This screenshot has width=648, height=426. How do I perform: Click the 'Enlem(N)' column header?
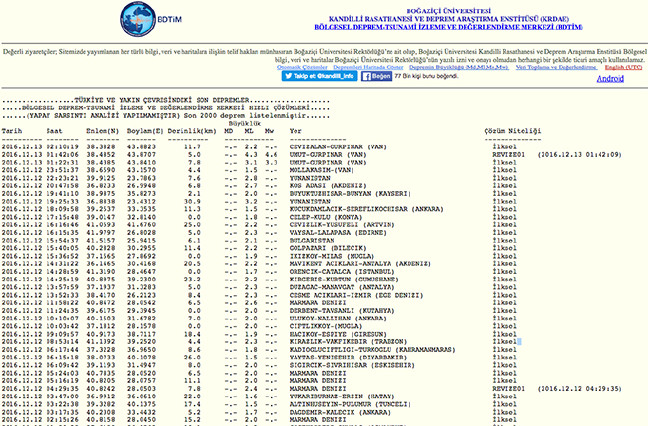pyautogui.click(x=102, y=131)
